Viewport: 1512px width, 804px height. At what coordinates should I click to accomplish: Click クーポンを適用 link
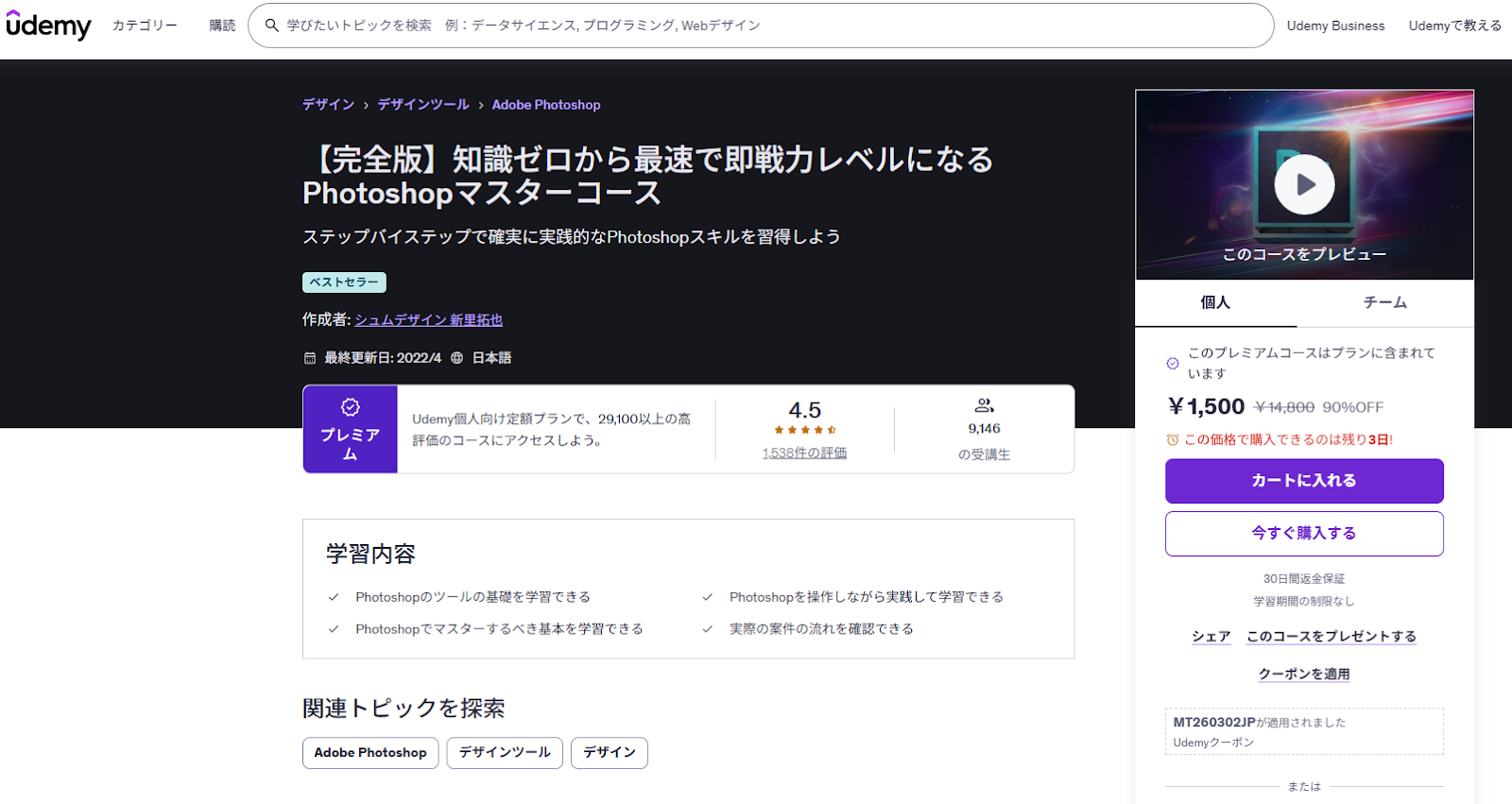1304,674
